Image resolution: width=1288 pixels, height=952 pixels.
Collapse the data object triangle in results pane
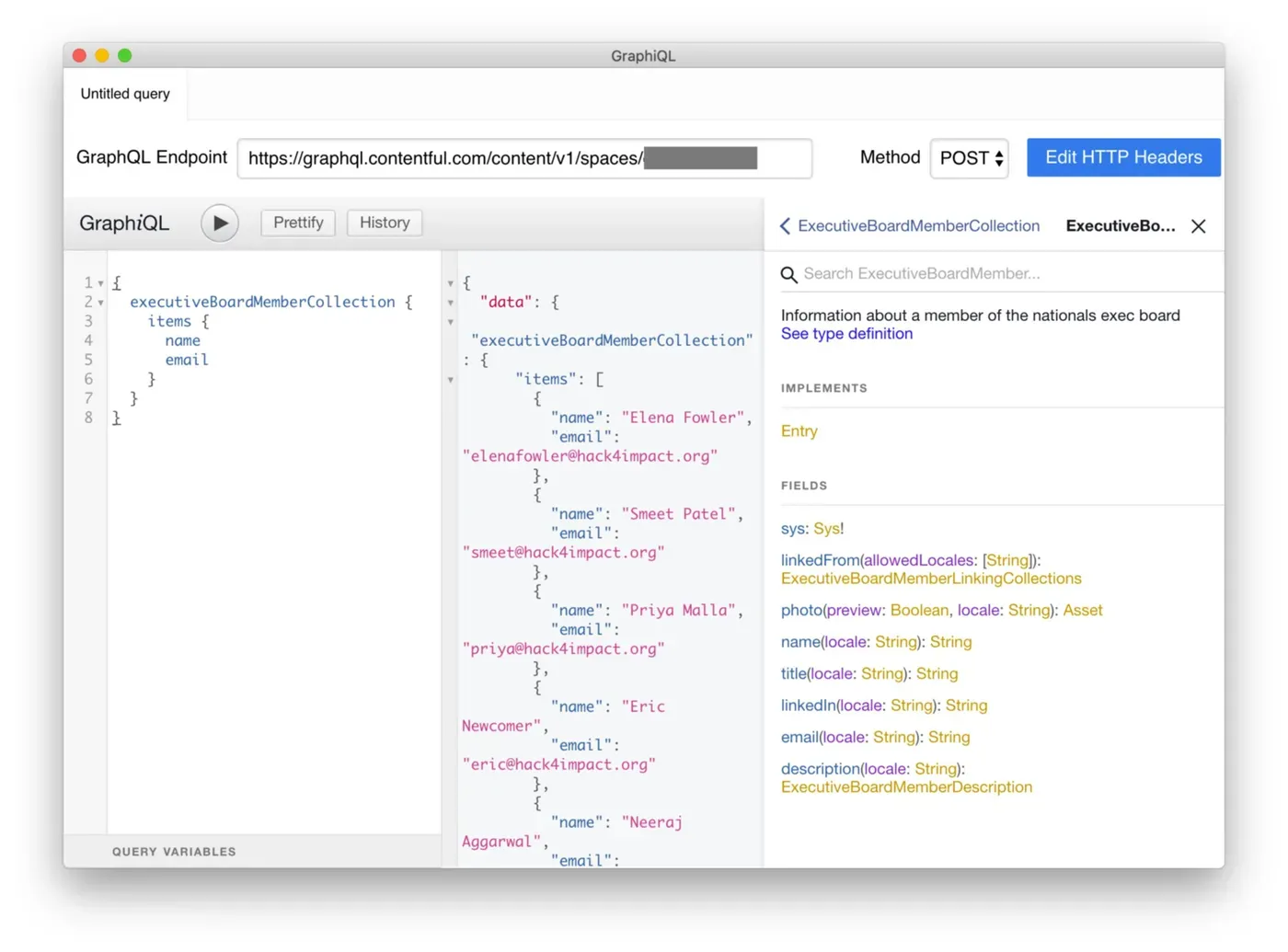[450, 302]
